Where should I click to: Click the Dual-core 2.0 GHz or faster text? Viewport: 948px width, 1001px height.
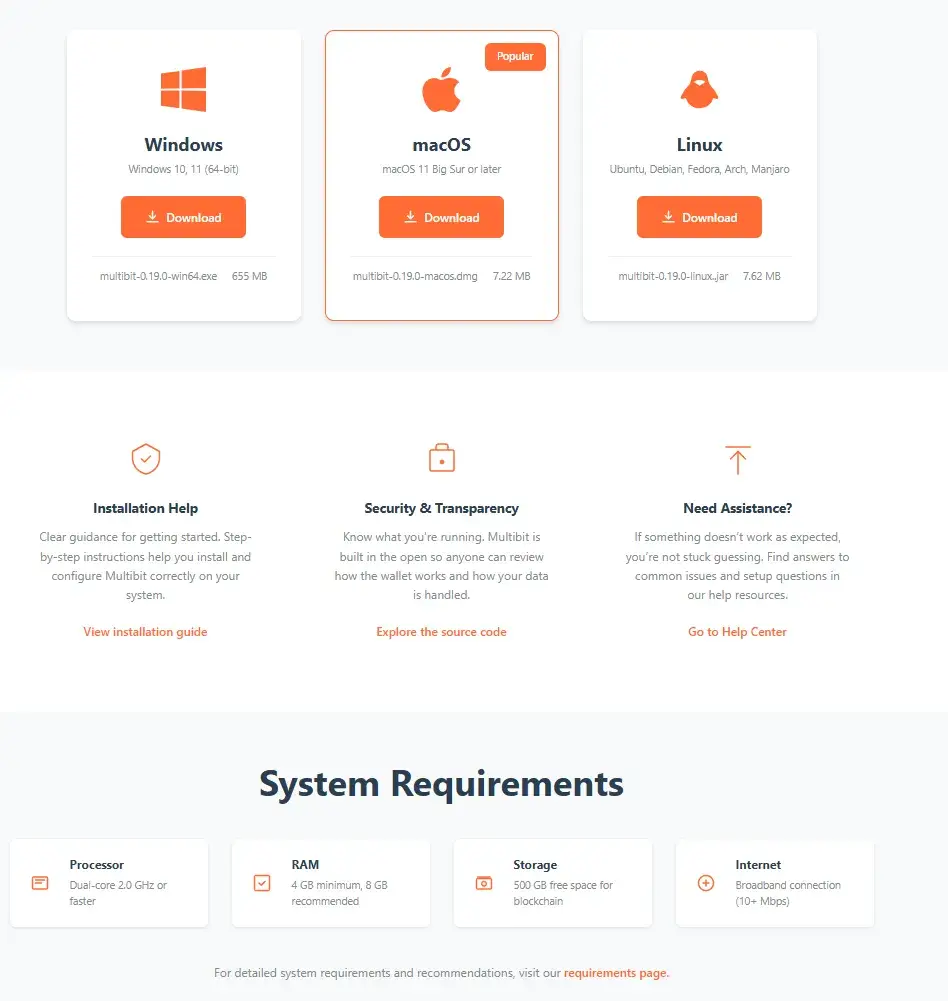tap(118, 893)
